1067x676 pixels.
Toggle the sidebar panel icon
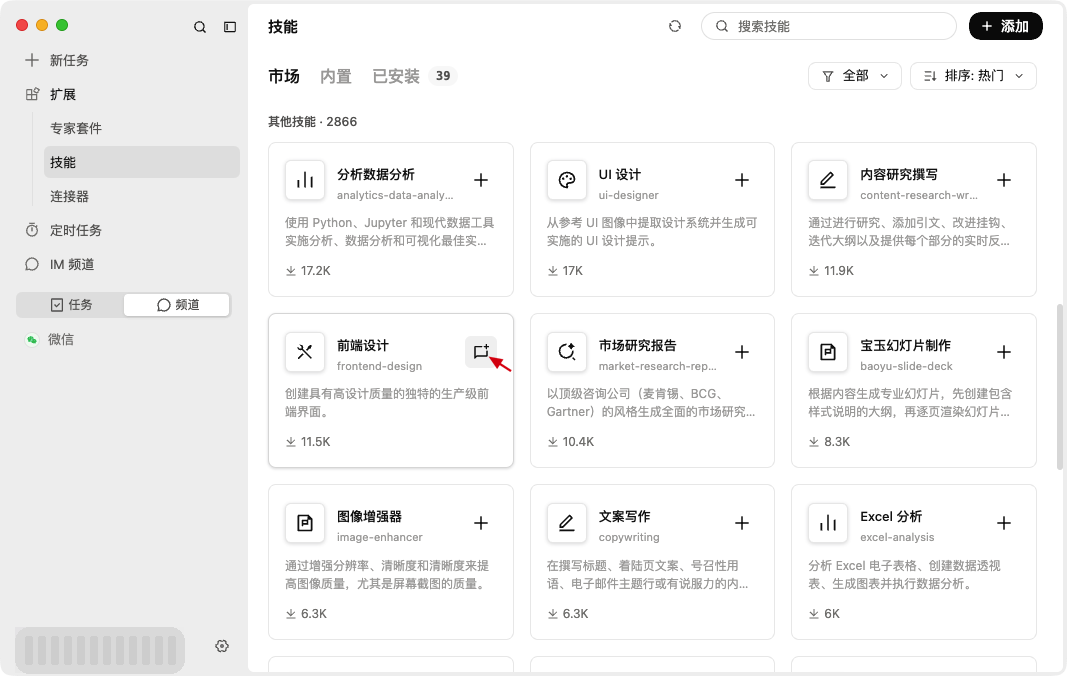(x=230, y=27)
